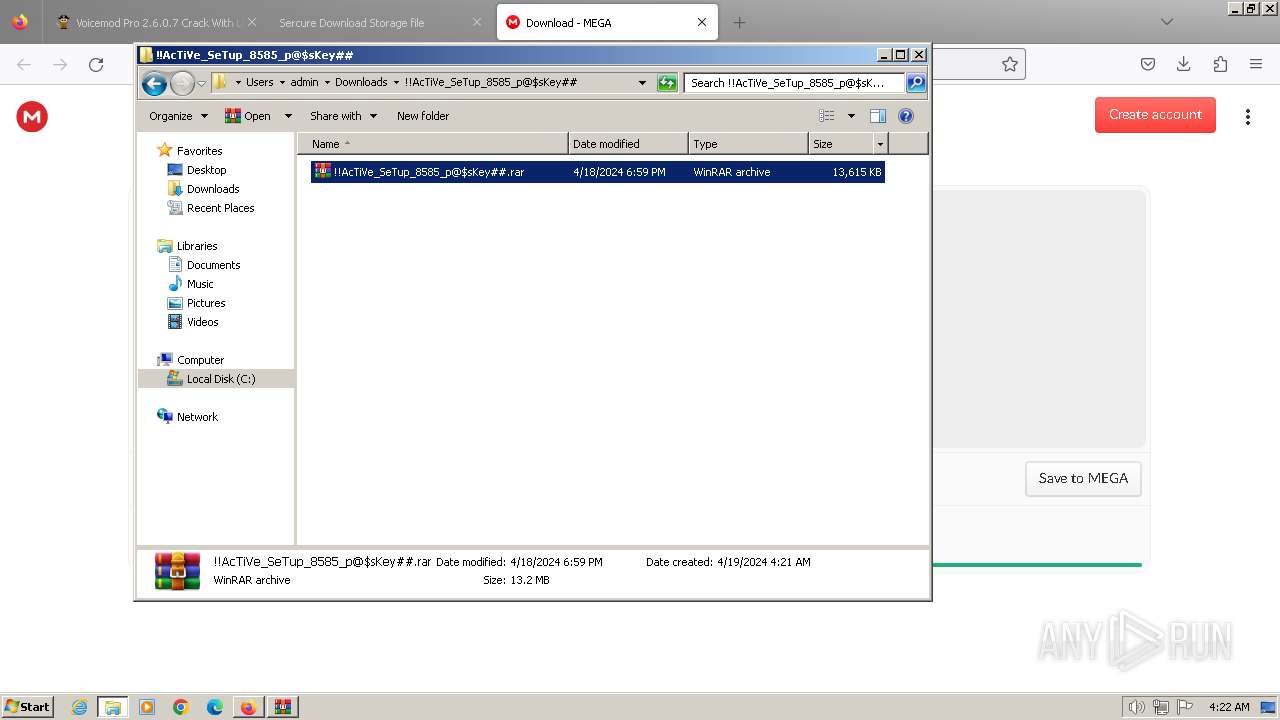Open the Documents library
This screenshot has height=720, width=1280.
click(213, 265)
